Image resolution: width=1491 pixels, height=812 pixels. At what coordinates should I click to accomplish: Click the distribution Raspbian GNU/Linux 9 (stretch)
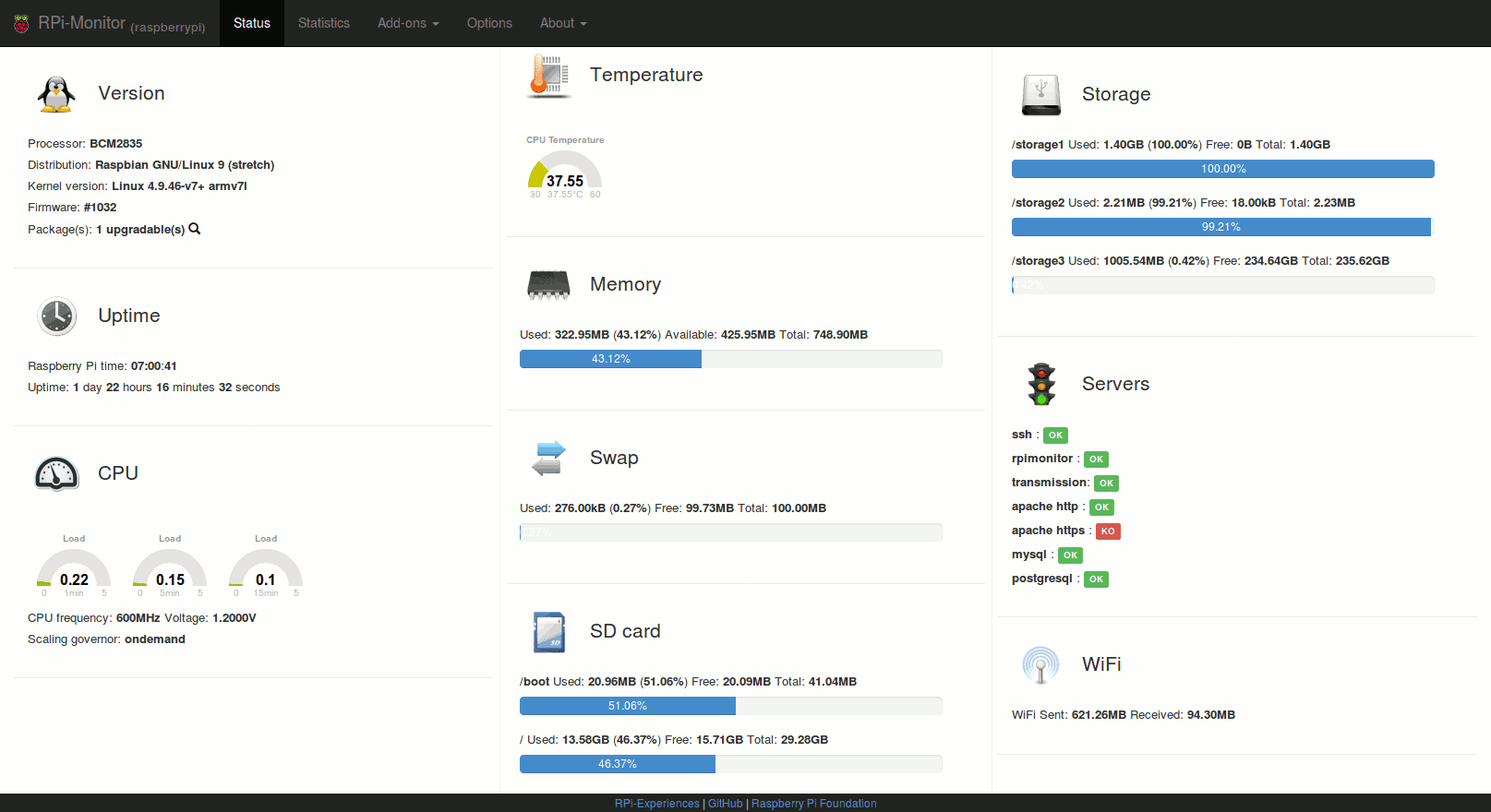pyautogui.click(x=185, y=165)
